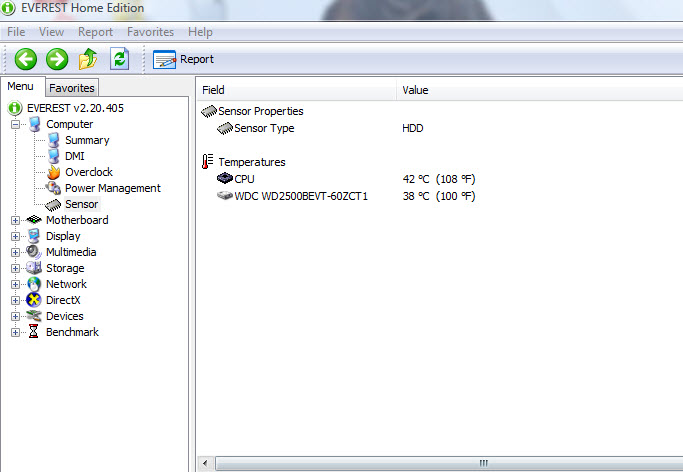Select the Power Management tree item
Viewport: 683px width, 472px height.
point(113,188)
